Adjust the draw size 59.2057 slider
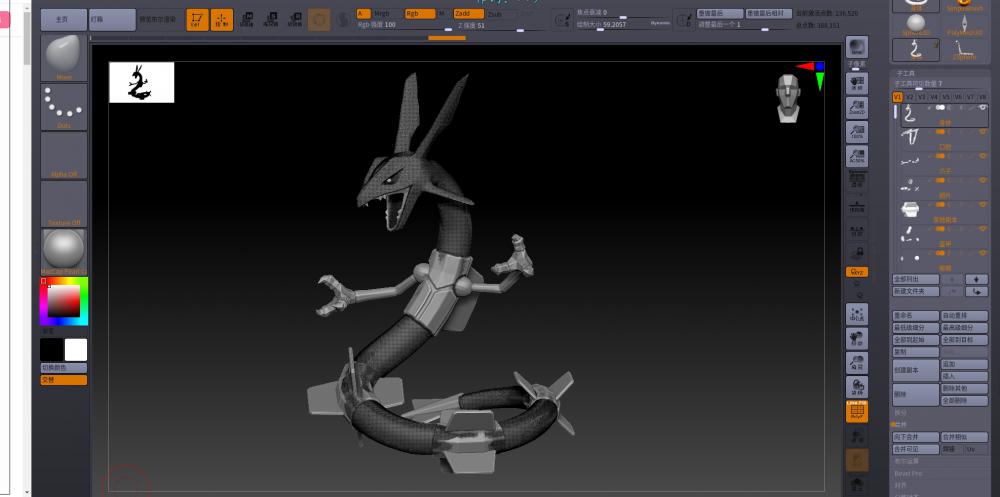 (623, 25)
